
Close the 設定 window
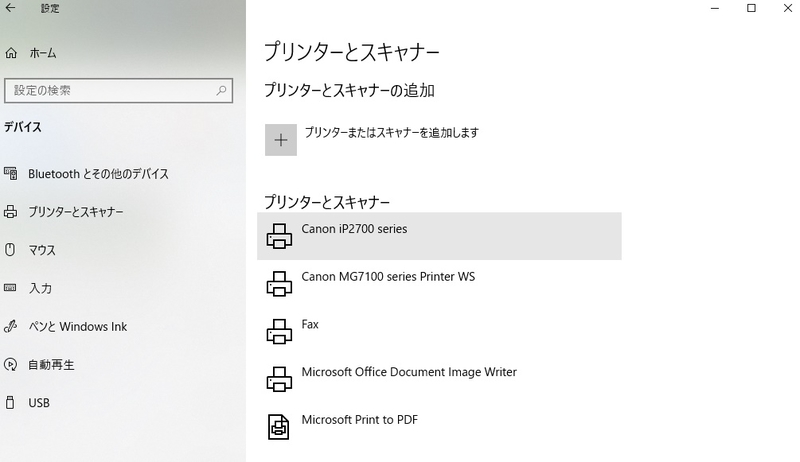(x=788, y=8)
